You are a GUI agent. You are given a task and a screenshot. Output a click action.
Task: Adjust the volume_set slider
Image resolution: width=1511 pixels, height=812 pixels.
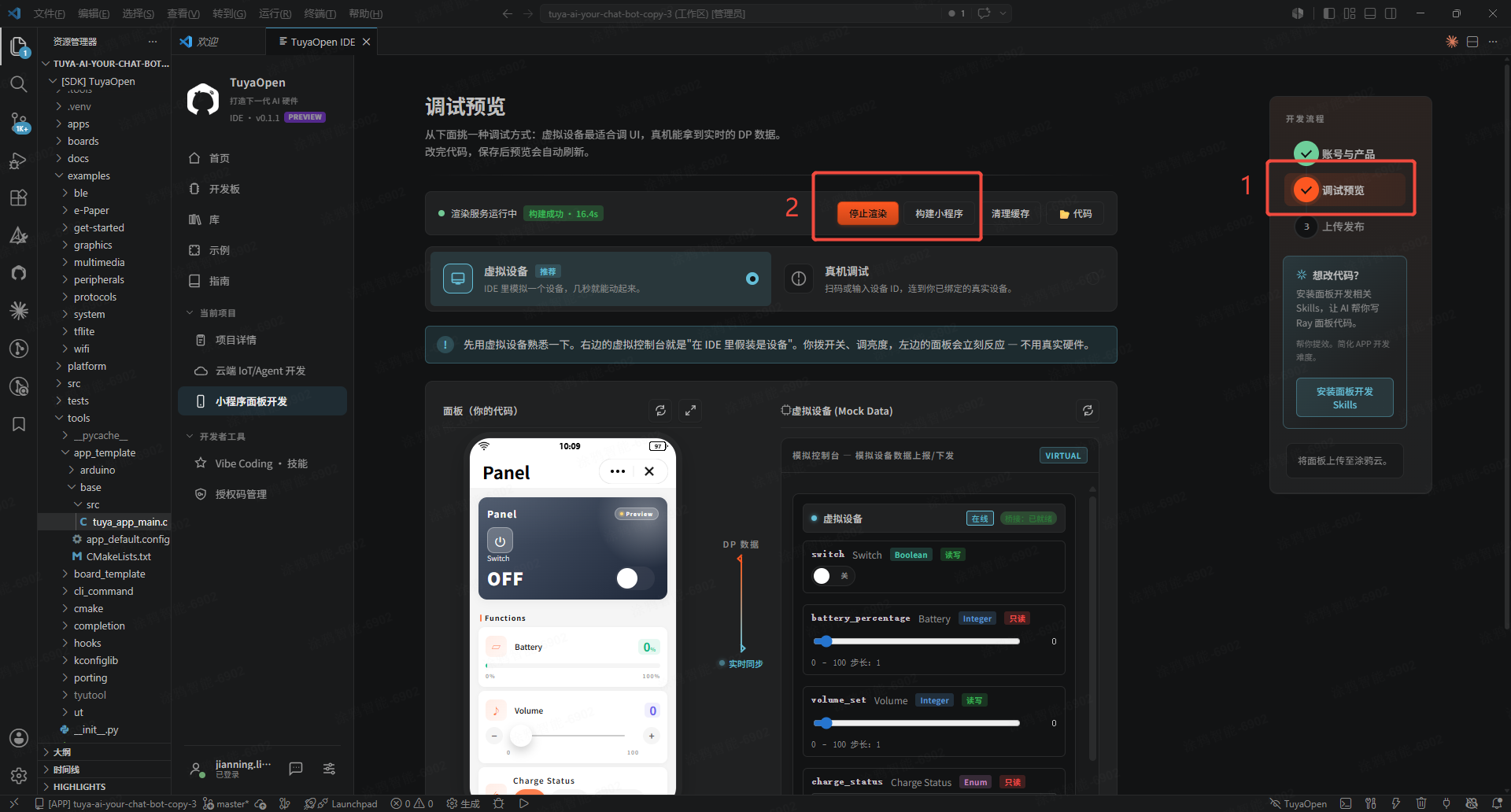[917, 723]
